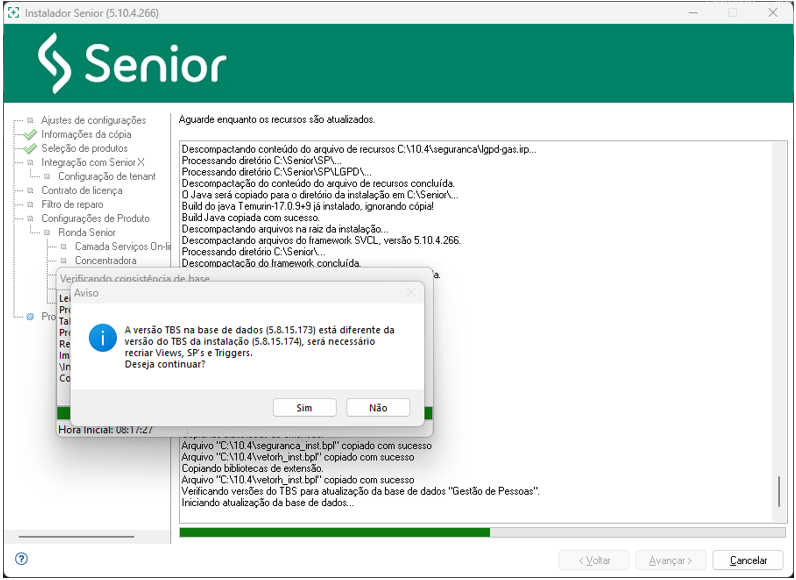Screen dimensions: 796x580
Task: Click log line mentioning Temurin-17.0.9+9
Action: click(308, 207)
